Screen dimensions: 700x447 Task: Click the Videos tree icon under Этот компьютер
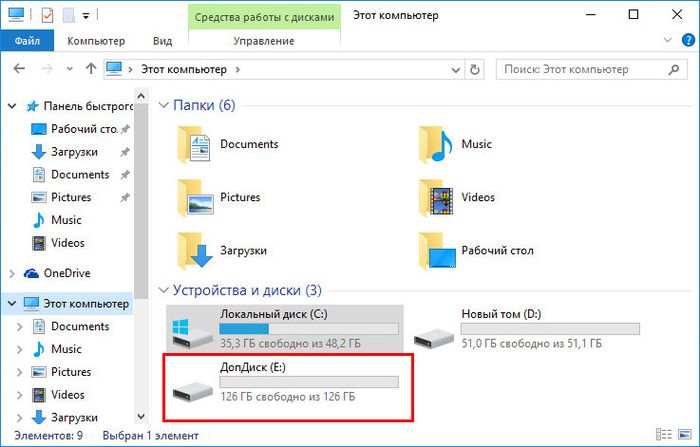point(39,395)
